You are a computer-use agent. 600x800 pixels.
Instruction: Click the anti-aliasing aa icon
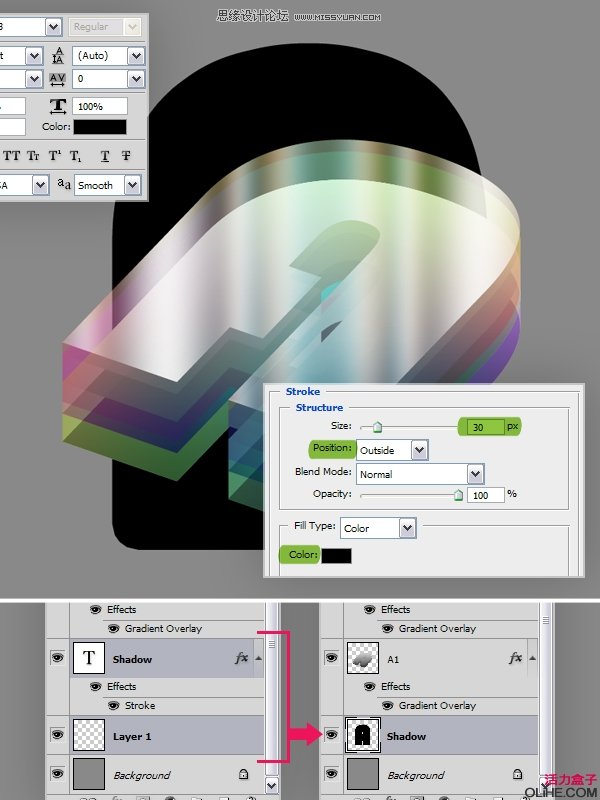64,184
